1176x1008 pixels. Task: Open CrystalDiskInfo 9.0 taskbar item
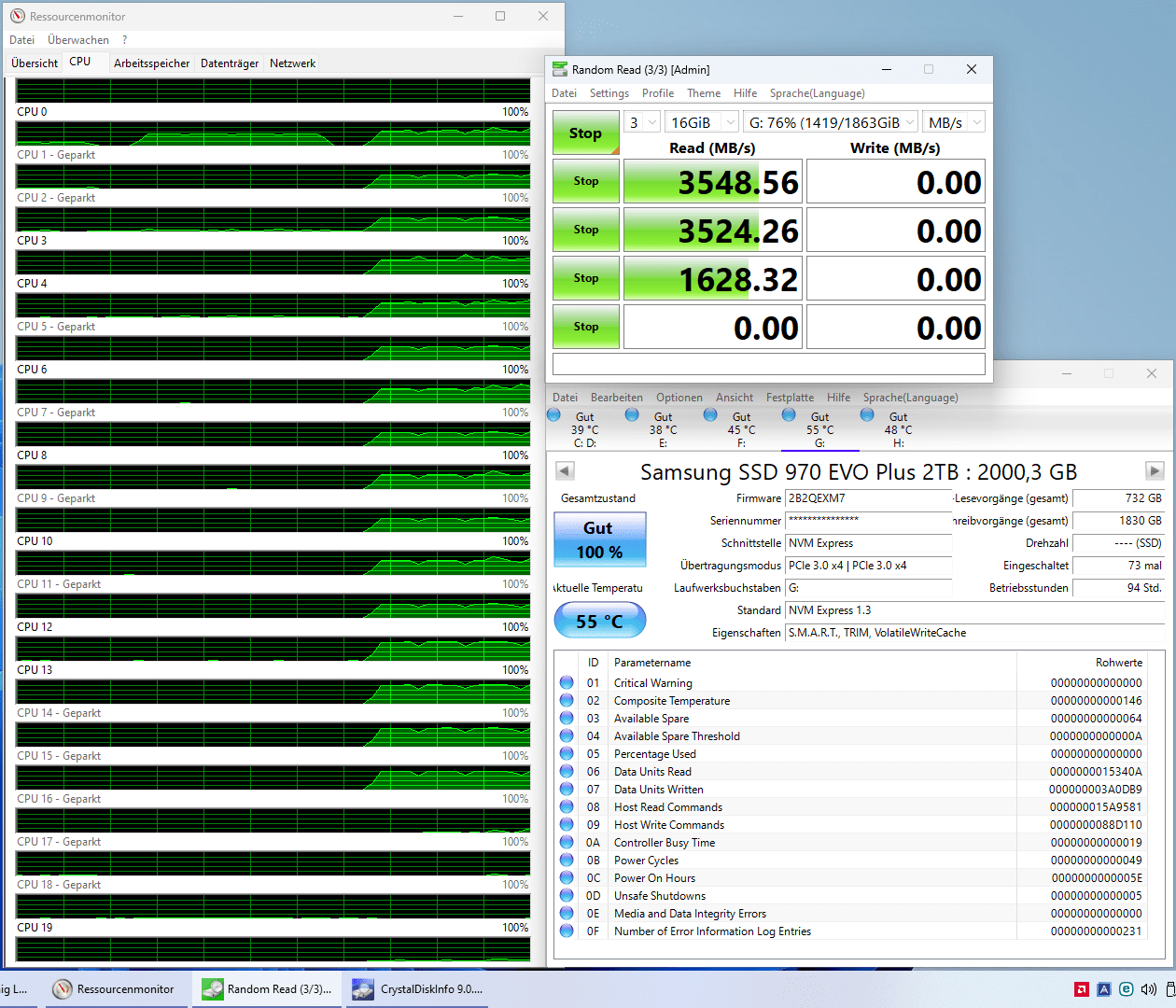coord(418,989)
